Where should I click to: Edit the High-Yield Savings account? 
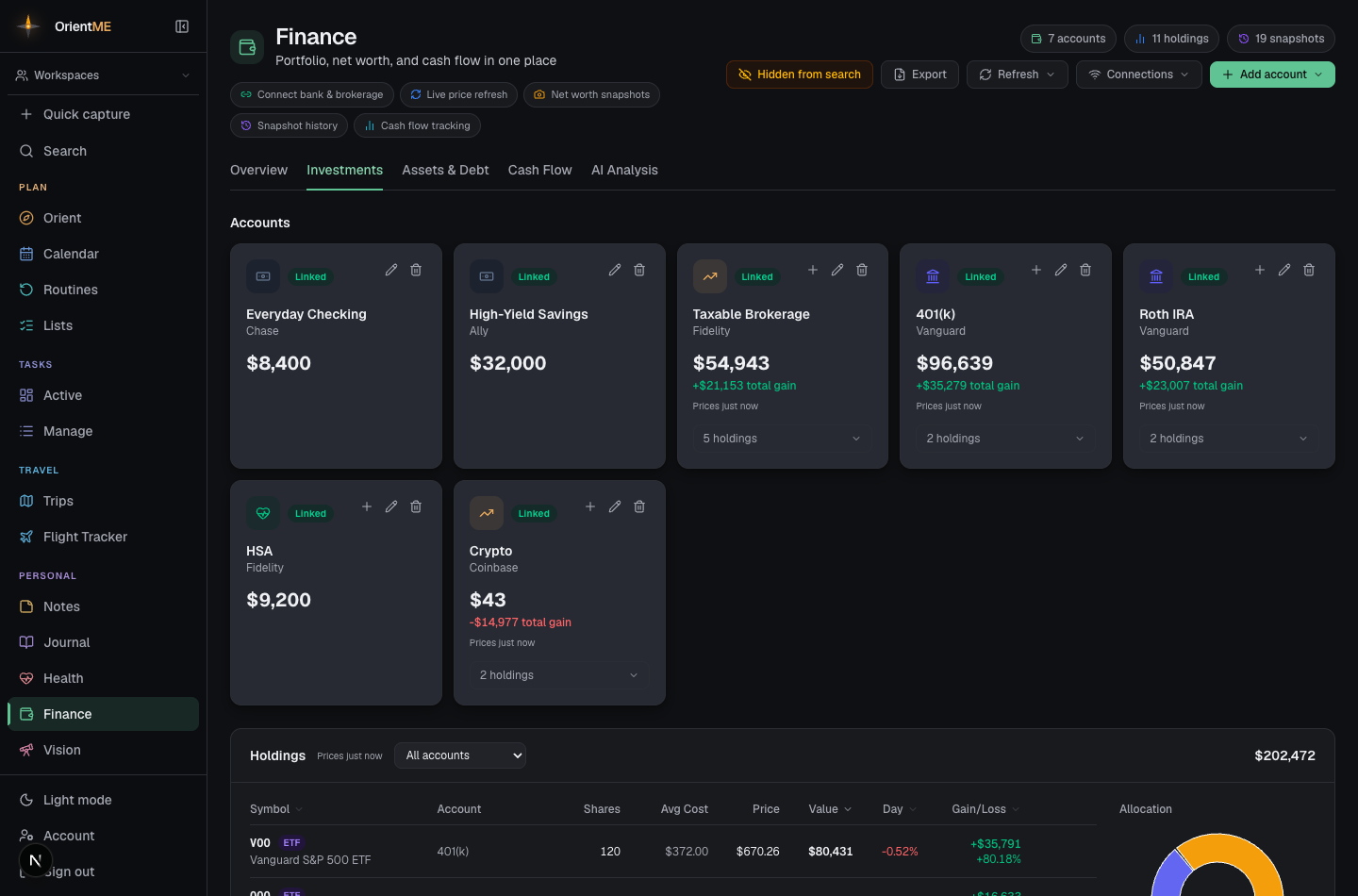pos(615,270)
